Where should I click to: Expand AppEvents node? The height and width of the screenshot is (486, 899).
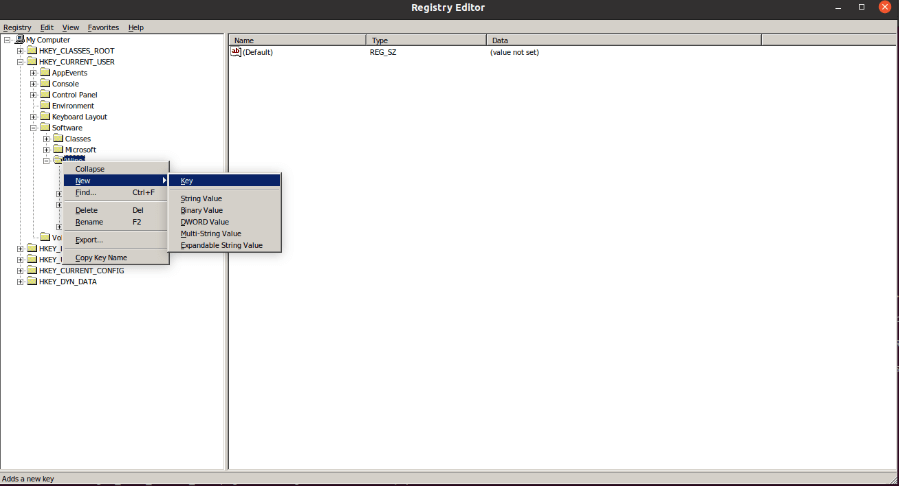point(33,73)
